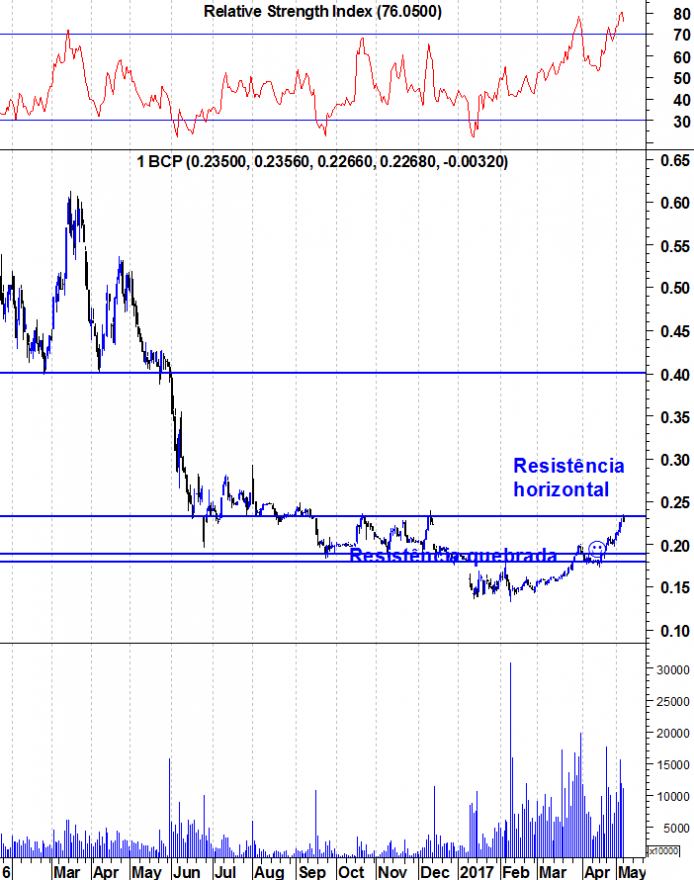
Task: Click the Sep month label
Action: coord(312,872)
